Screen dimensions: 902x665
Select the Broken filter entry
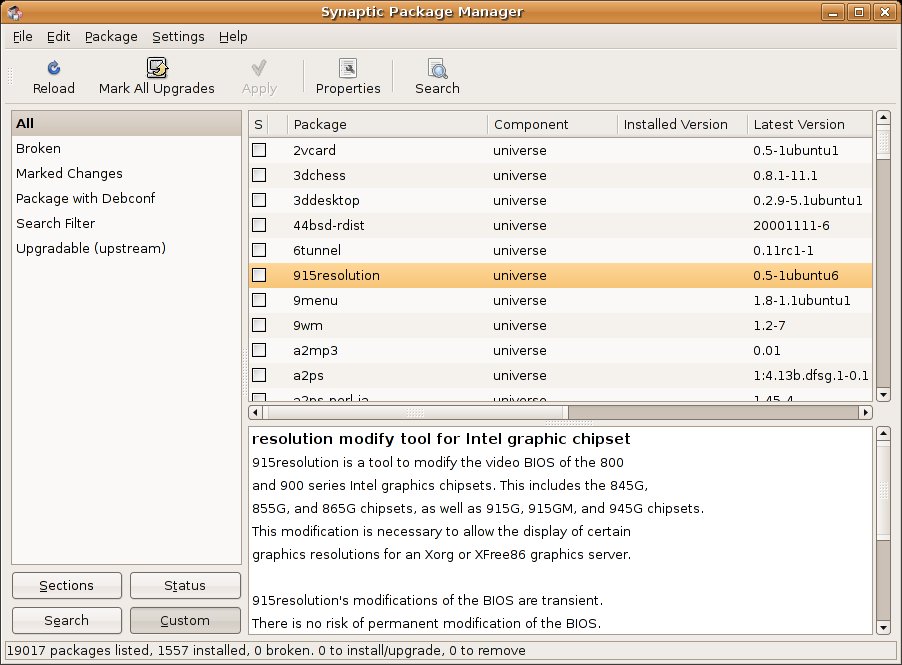pos(126,148)
